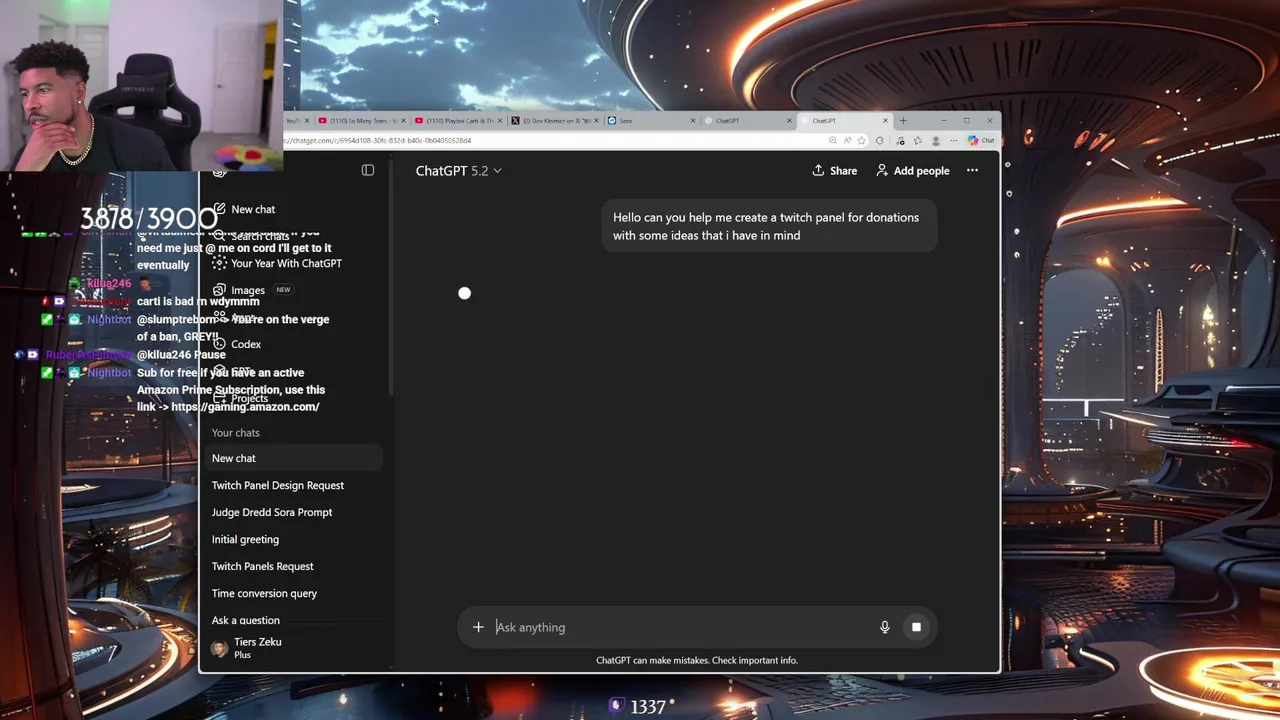
Task: Open the Images section in the sidebar
Action: point(248,290)
